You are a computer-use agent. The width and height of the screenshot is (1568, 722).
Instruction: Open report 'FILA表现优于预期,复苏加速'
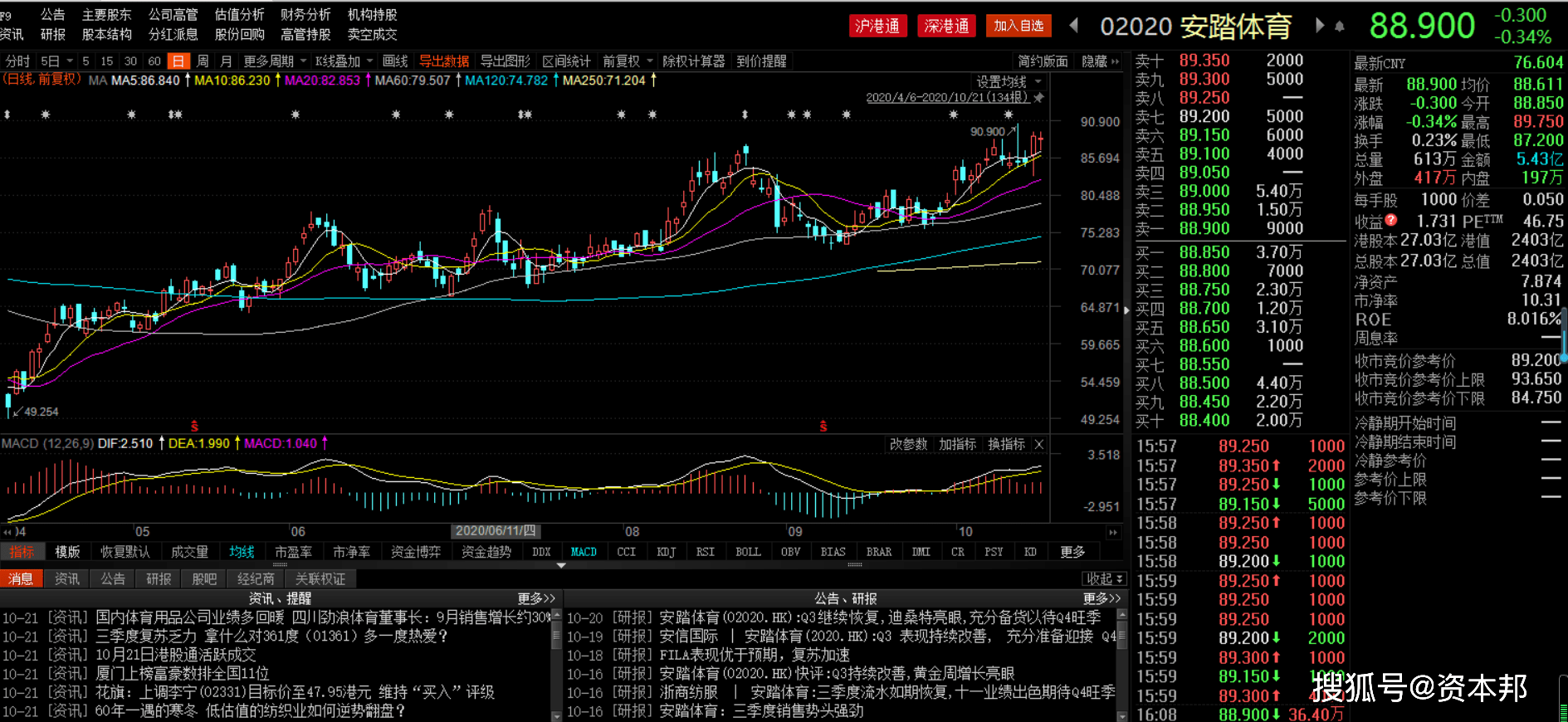pyautogui.click(x=755, y=655)
